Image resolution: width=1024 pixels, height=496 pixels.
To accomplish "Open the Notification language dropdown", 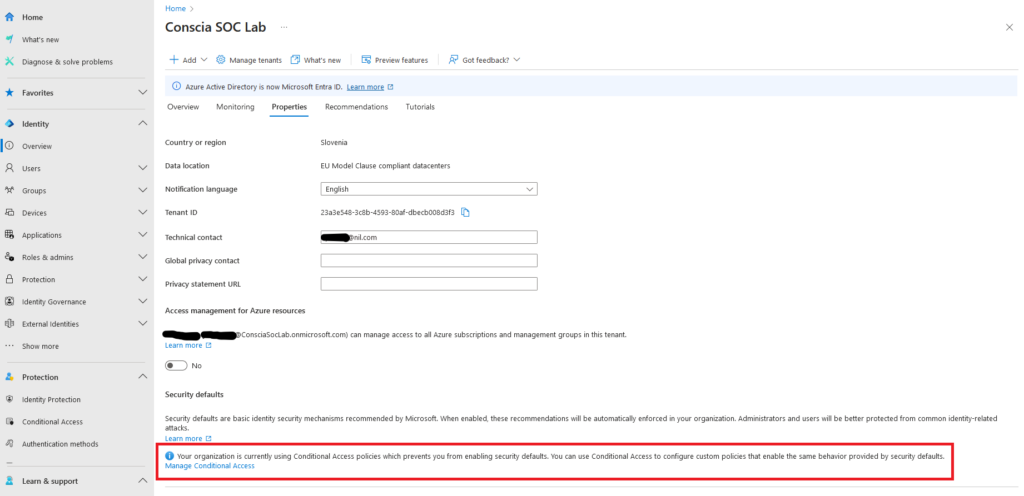I will pos(429,189).
